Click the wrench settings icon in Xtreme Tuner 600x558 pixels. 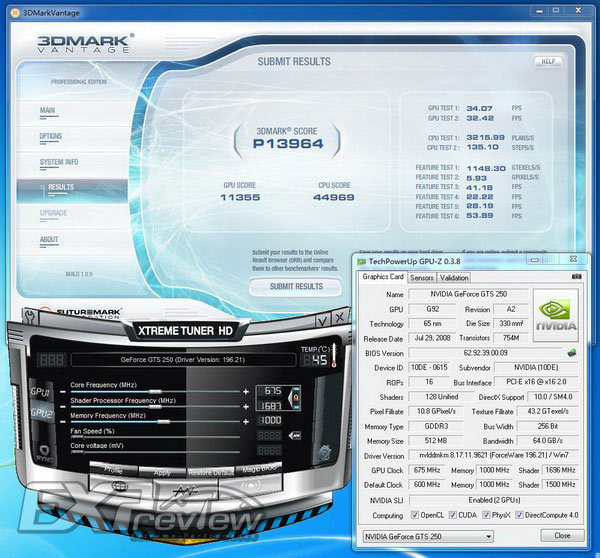[x=29, y=317]
